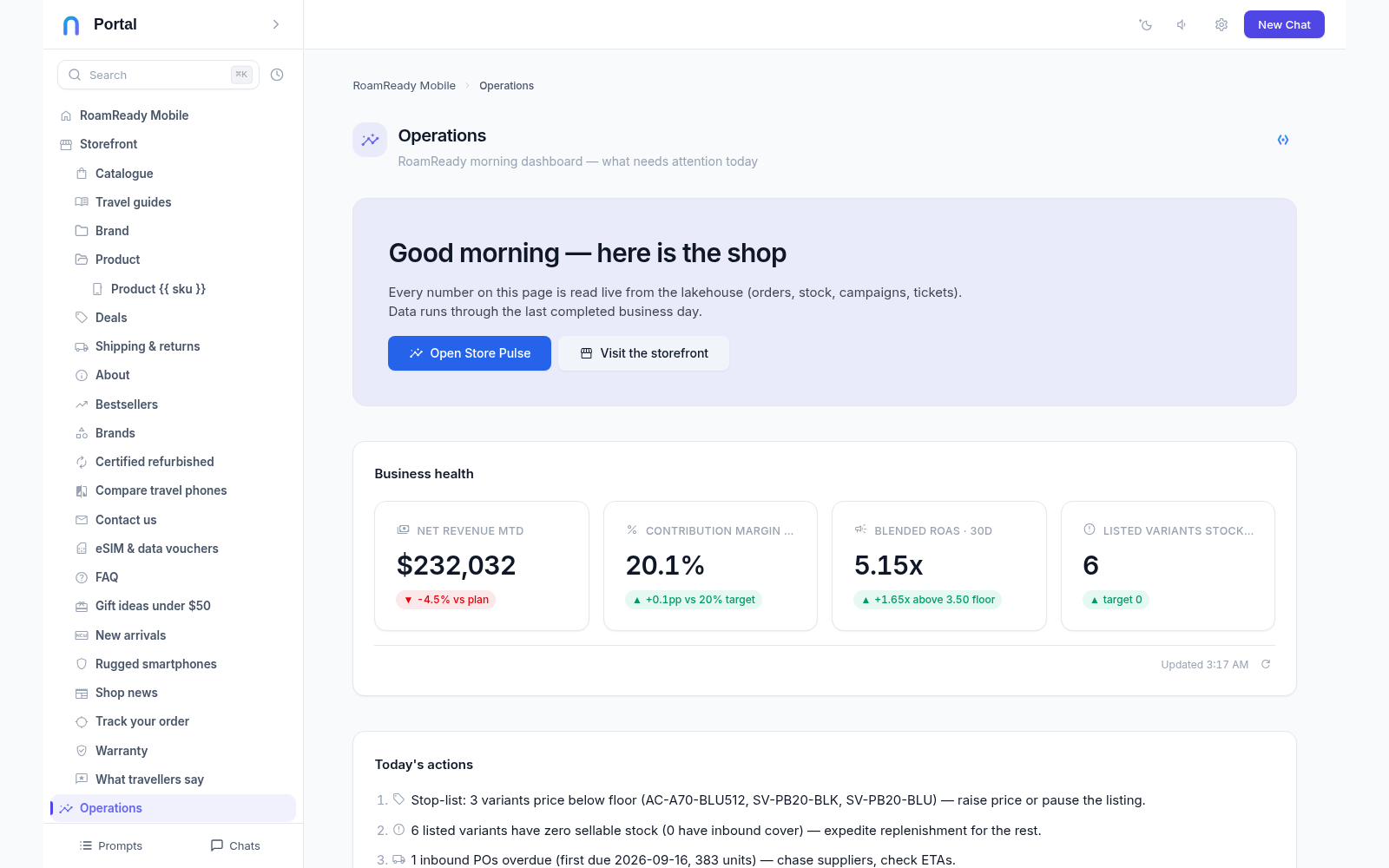This screenshot has height=868, width=1389.
Task: Open Gift ideas under $50 page
Action: pos(181,606)
